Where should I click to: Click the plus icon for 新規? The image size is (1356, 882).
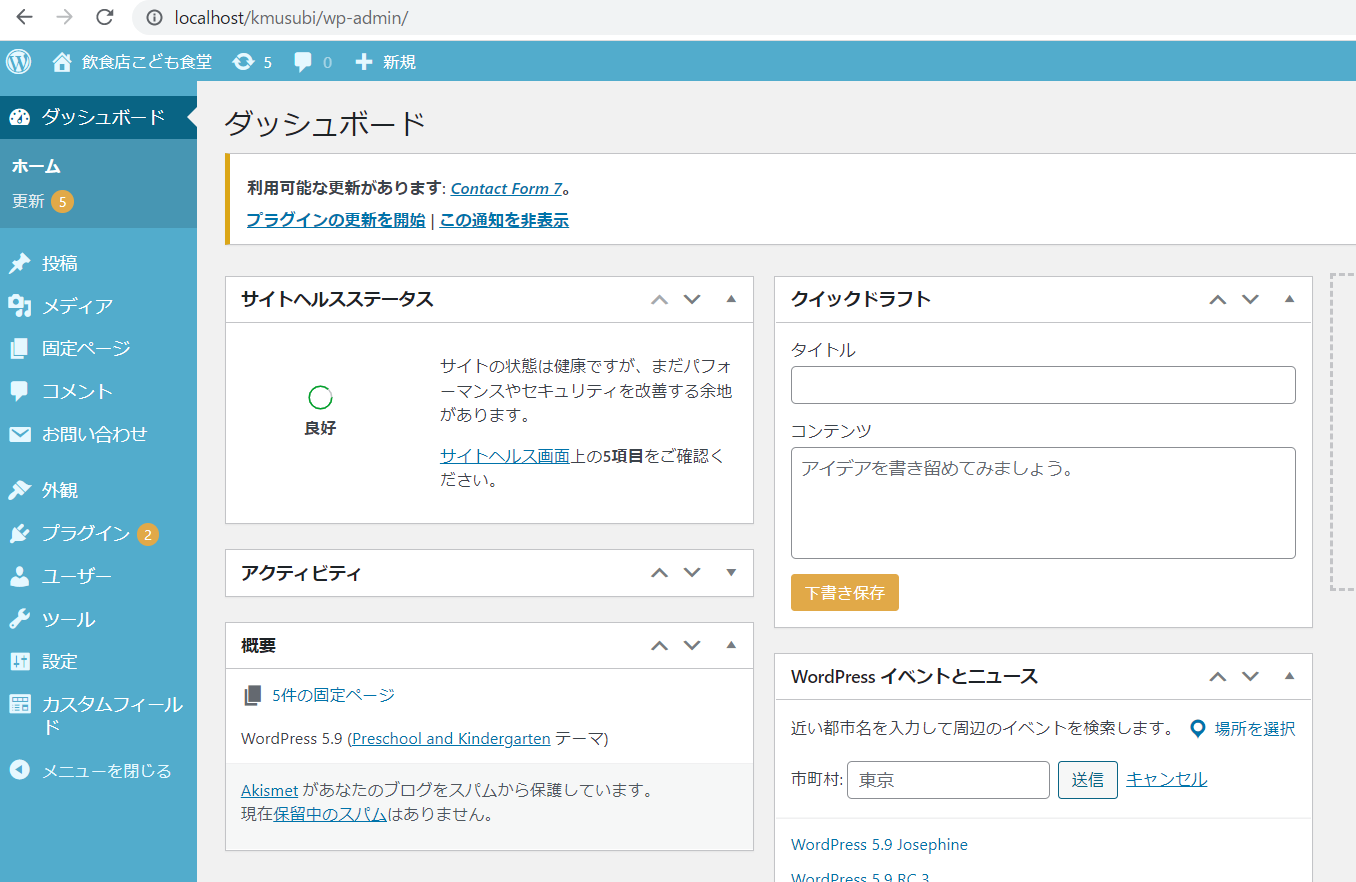click(364, 62)
